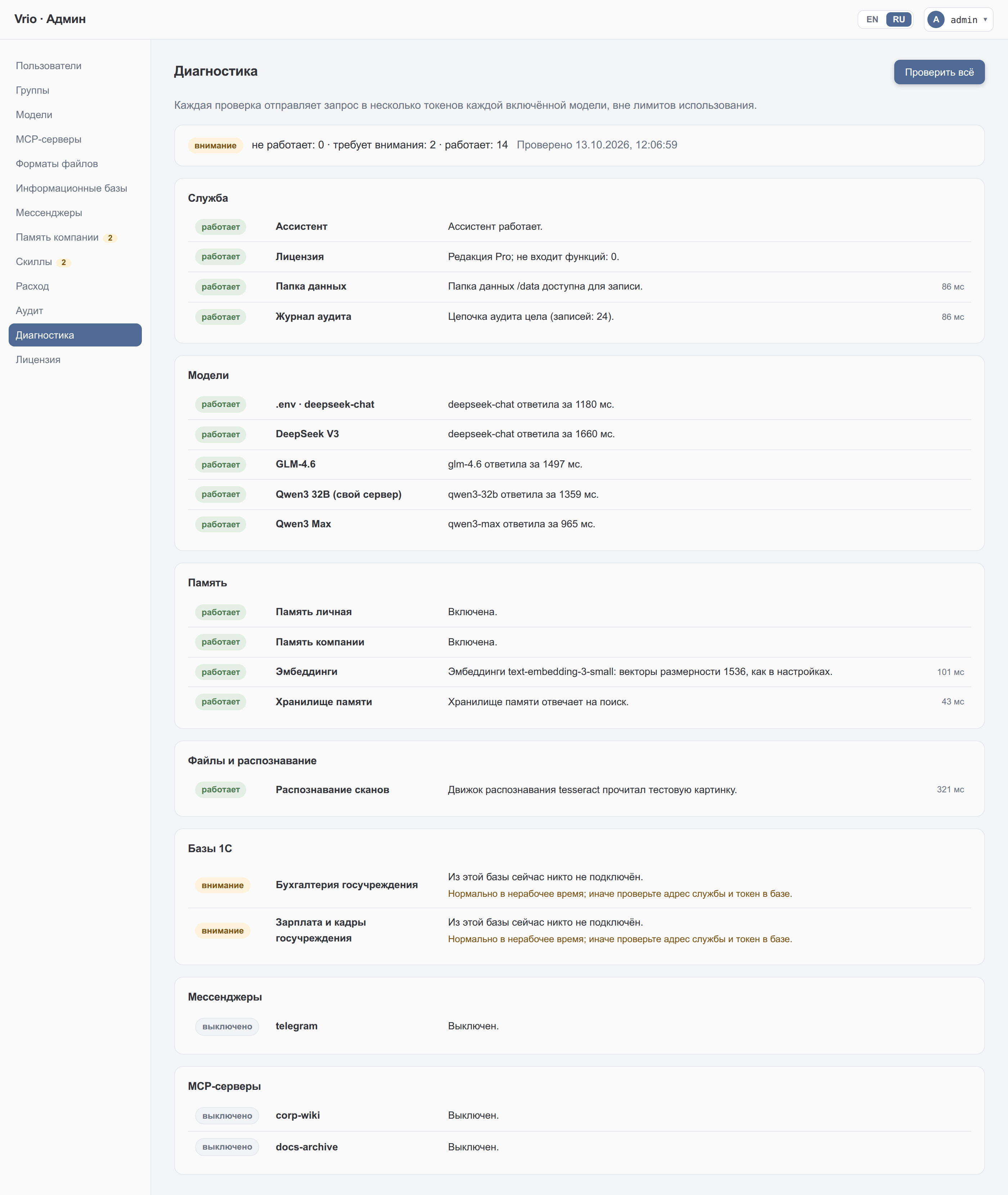Screen dimensions: 1008x1195
Task: Click DeepSeek V3 model name
Action: (307, 434)
